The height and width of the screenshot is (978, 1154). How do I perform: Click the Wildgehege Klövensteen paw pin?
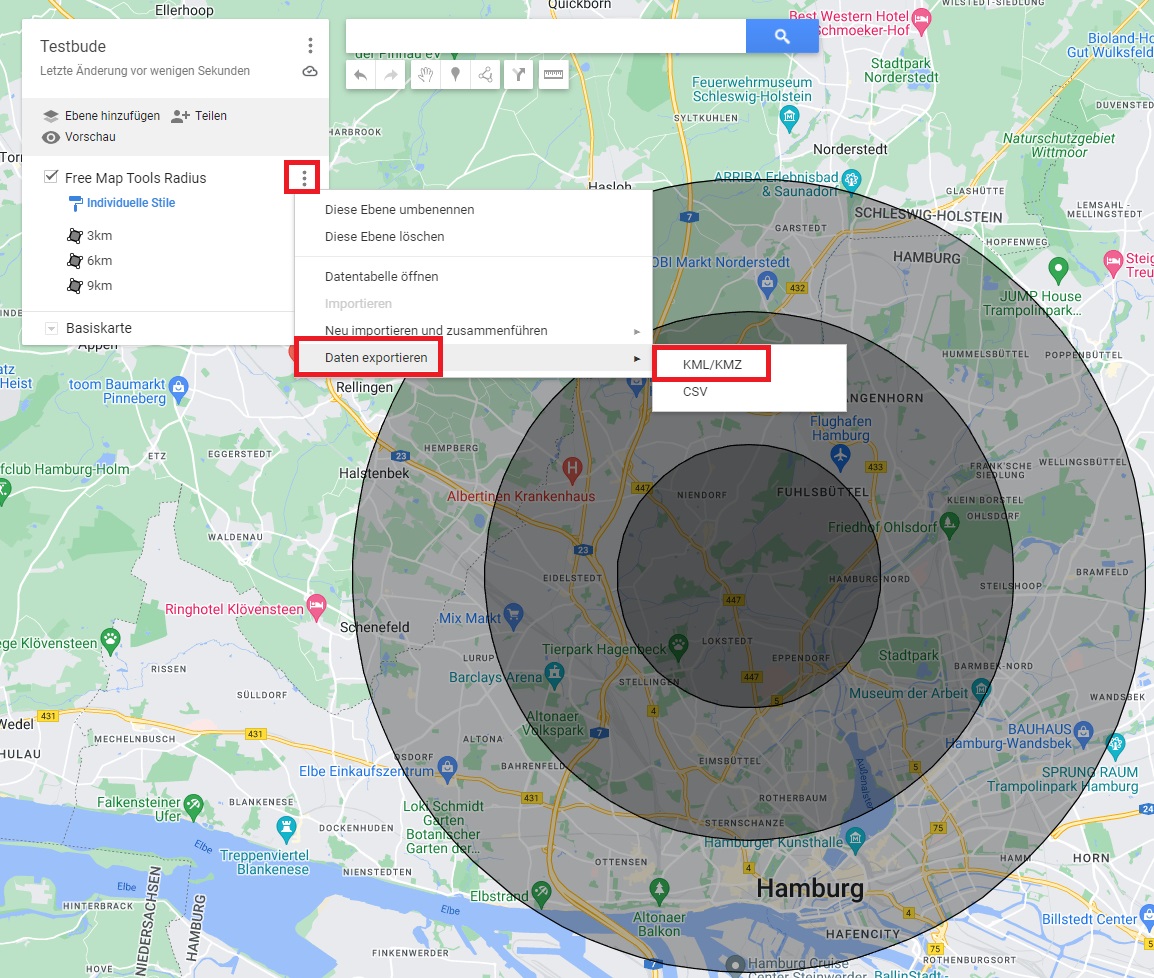110,641
